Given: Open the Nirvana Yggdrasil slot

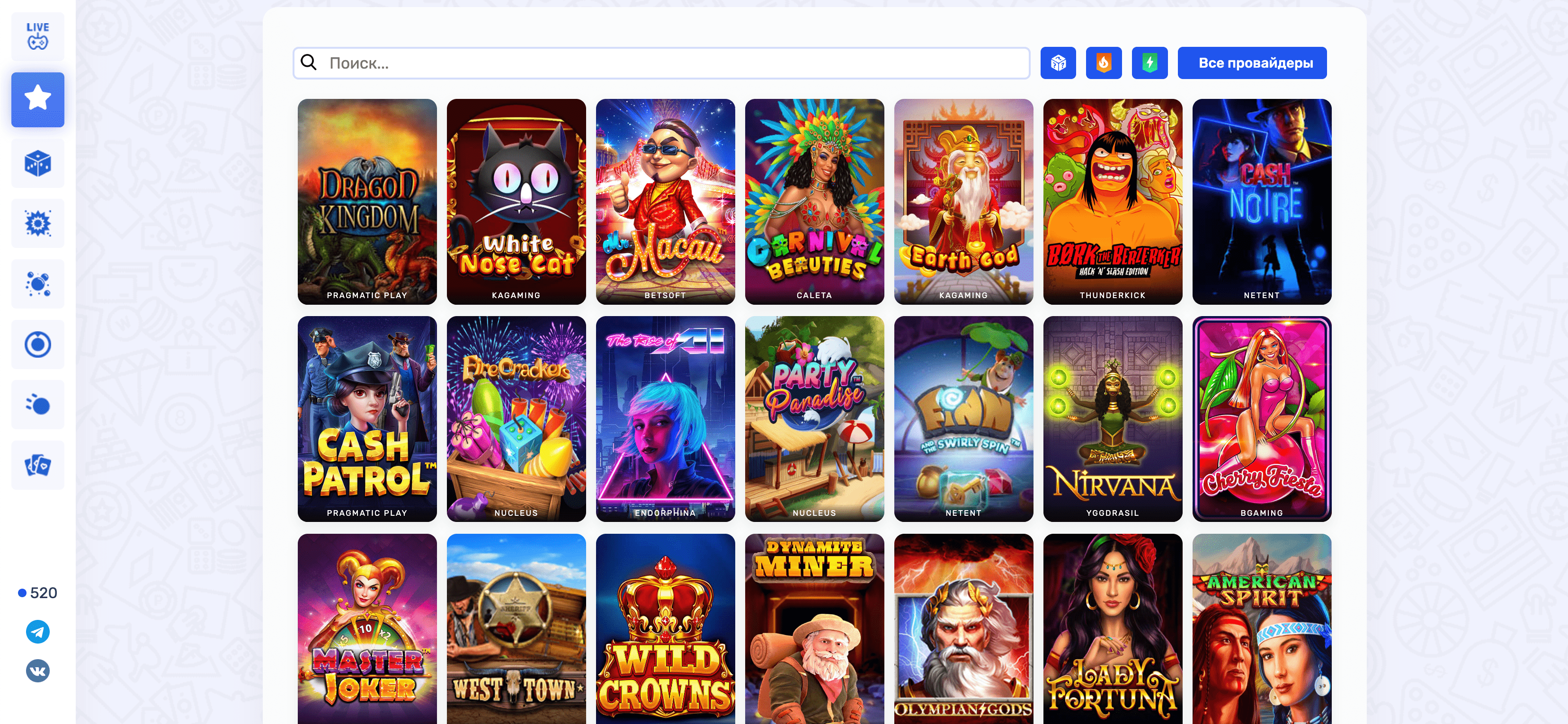Looking at the screenshot, I should tap(1113, 419).
